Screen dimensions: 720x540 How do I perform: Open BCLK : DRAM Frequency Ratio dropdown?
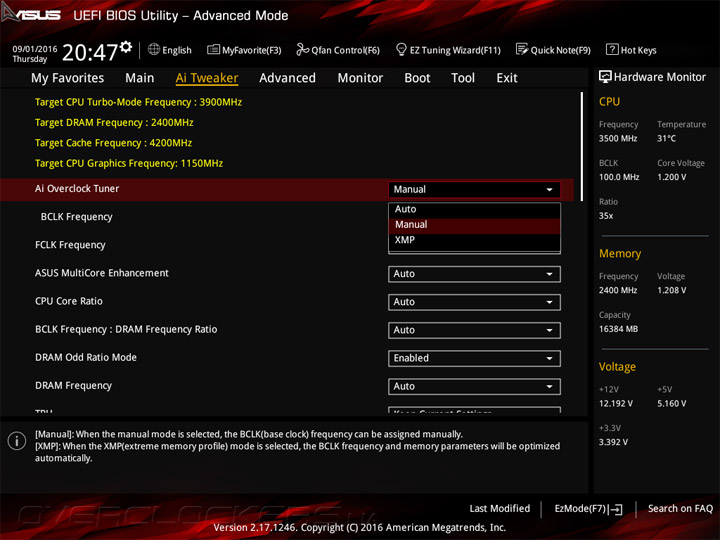474,330
